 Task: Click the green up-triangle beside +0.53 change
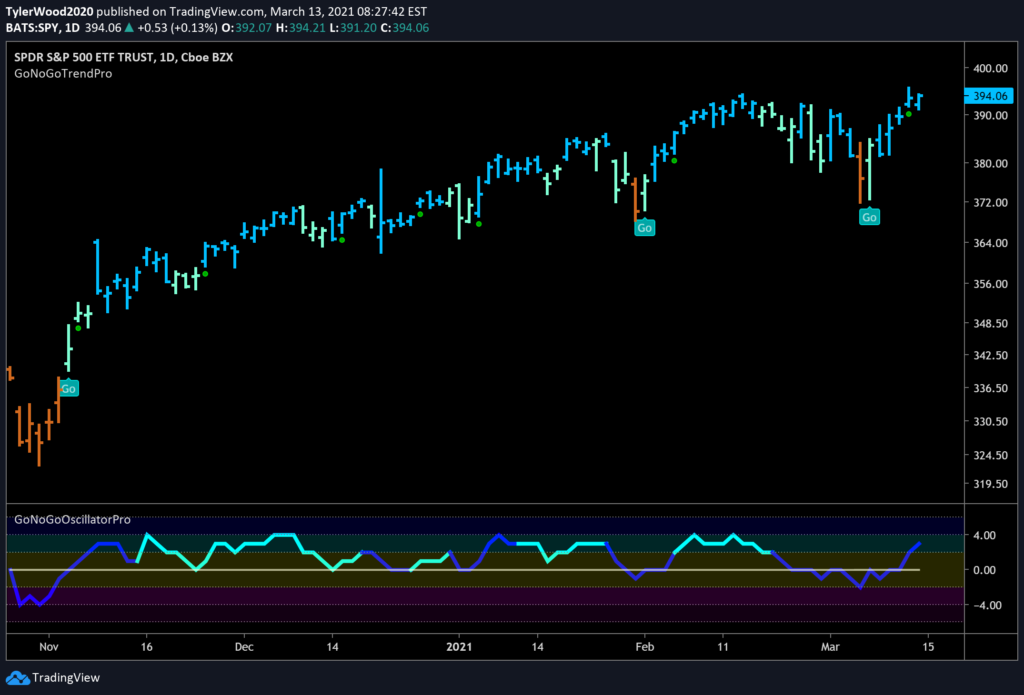[131, 27]
